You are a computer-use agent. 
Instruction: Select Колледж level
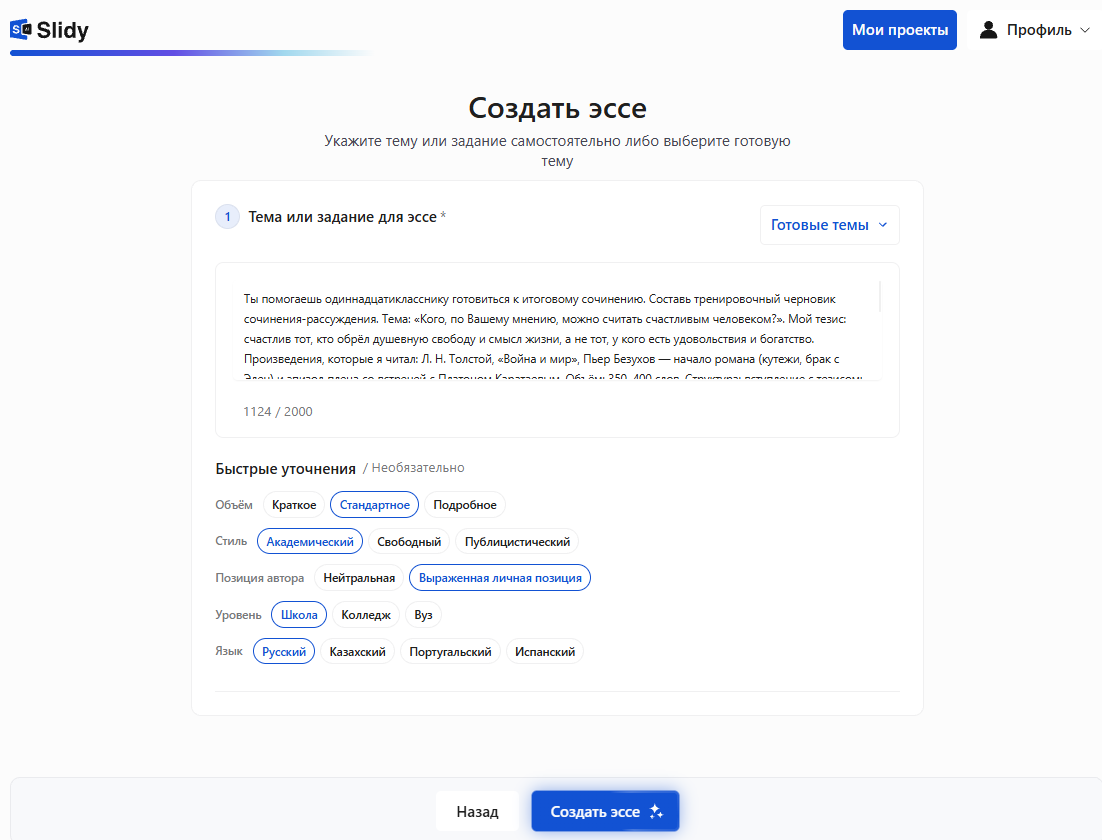(x=365, y=614)
